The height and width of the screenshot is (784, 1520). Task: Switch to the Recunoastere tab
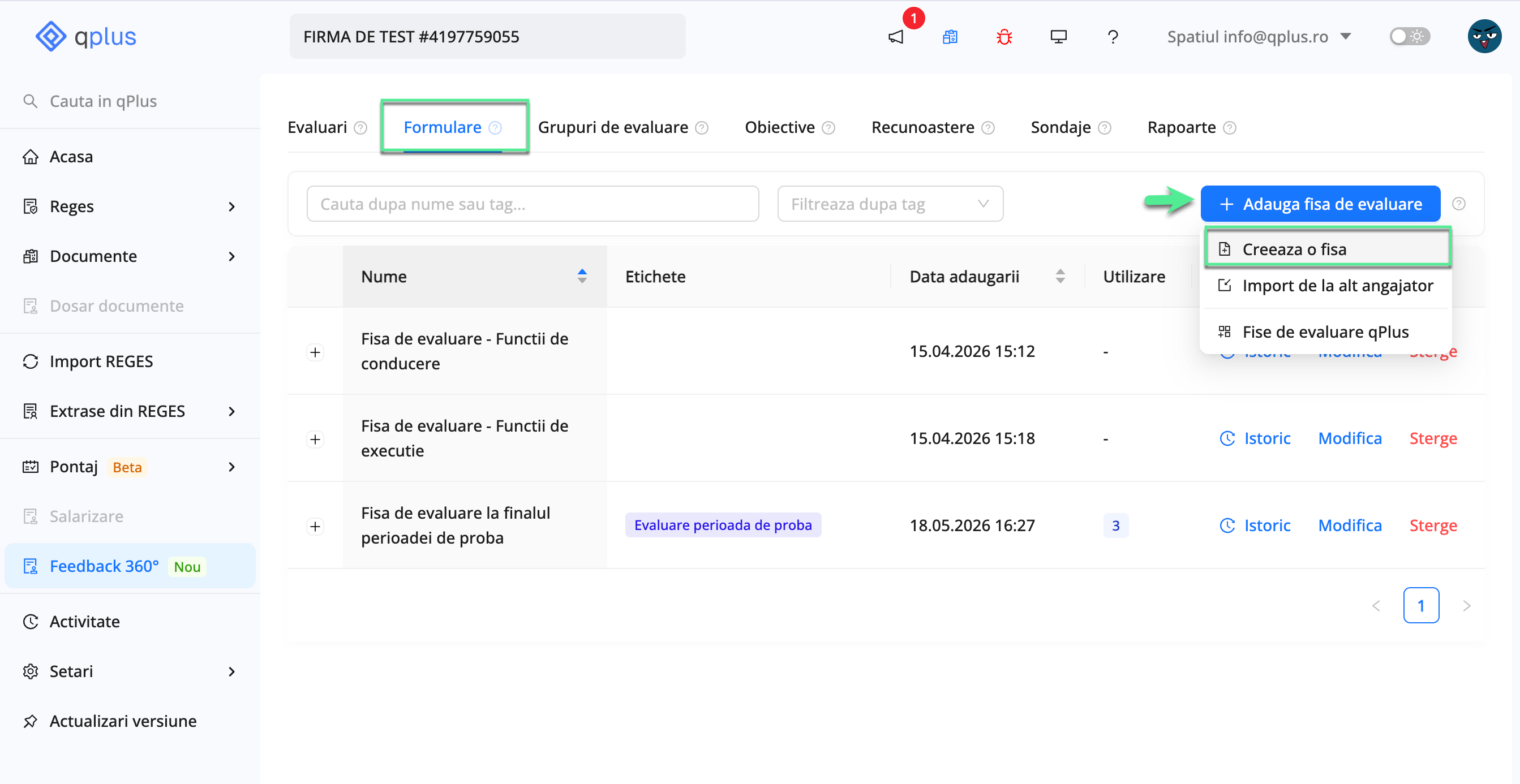click(x=923, y=127)
